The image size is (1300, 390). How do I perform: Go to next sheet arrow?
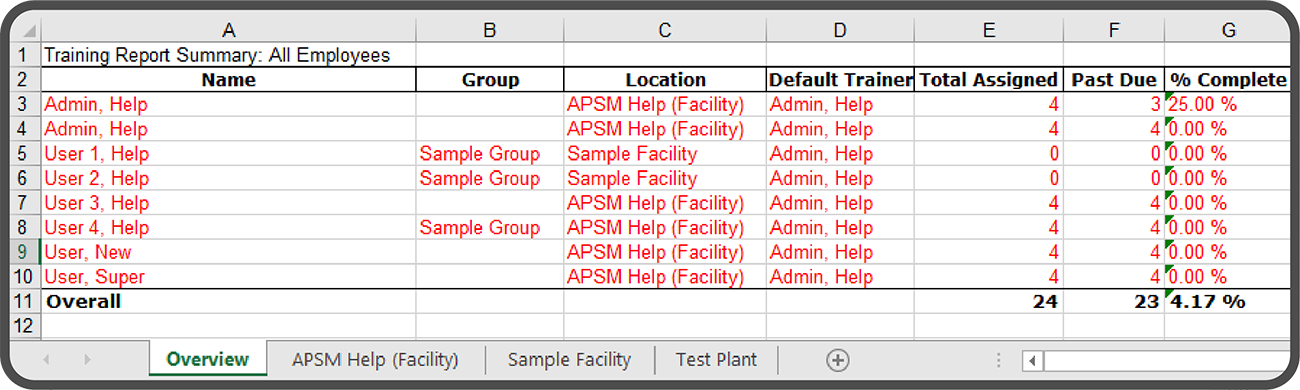point(87,360)
